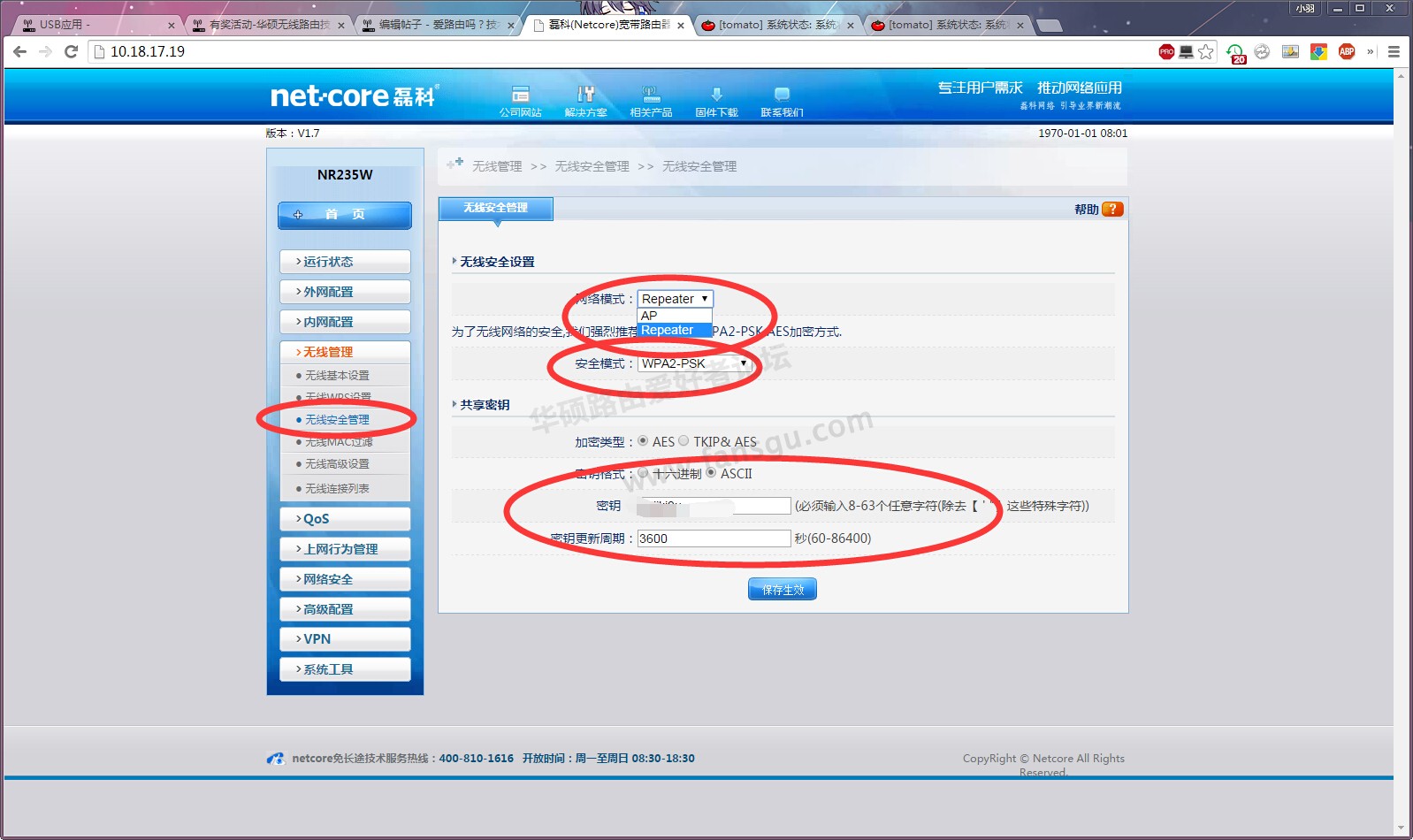The height and width of the screenshot is (840, 1413).
Task: Click the 密钥更新周期 field showing 3600
Action: coord(714,538)
